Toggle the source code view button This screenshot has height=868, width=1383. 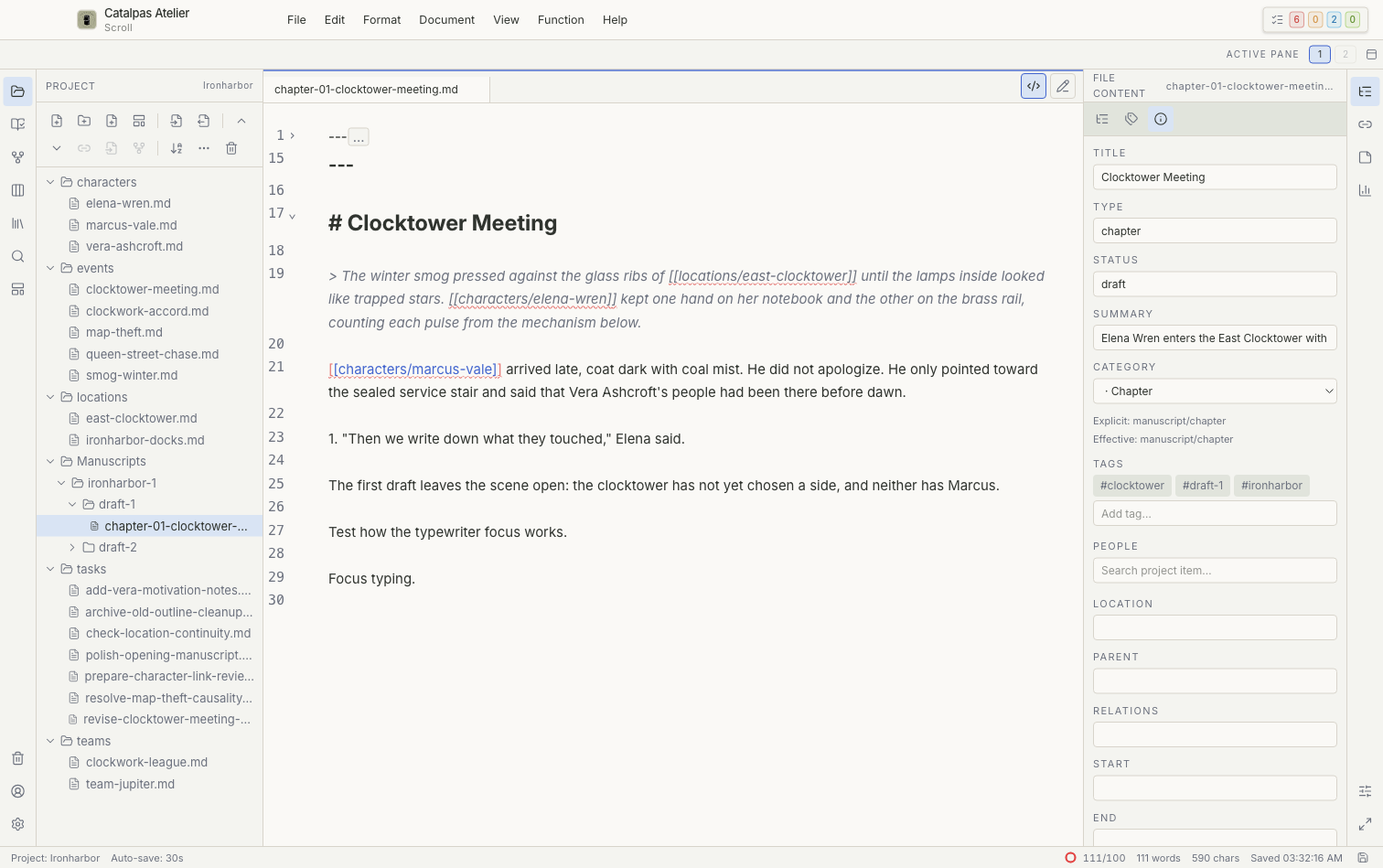1034,86
